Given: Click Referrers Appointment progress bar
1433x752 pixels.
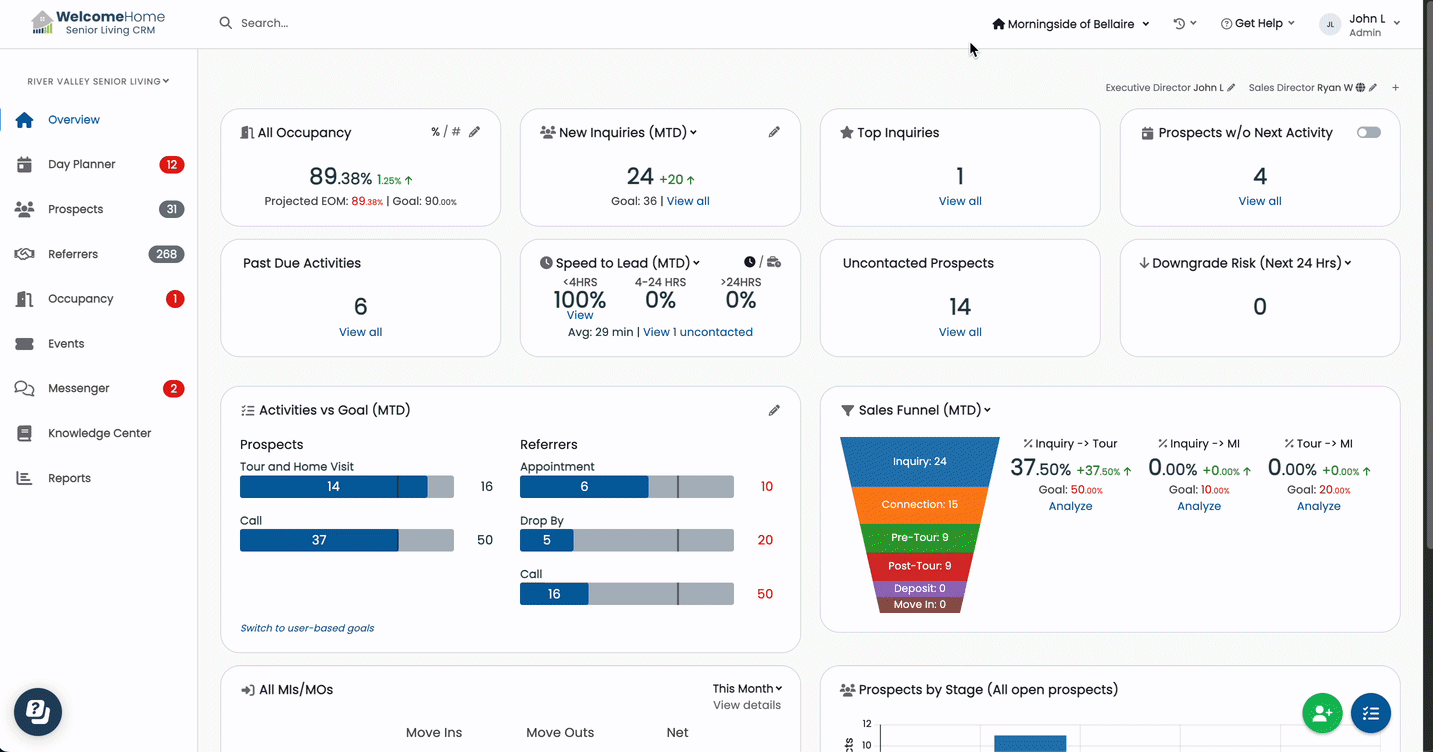Looking at the screenshot, I should (627, 487).
